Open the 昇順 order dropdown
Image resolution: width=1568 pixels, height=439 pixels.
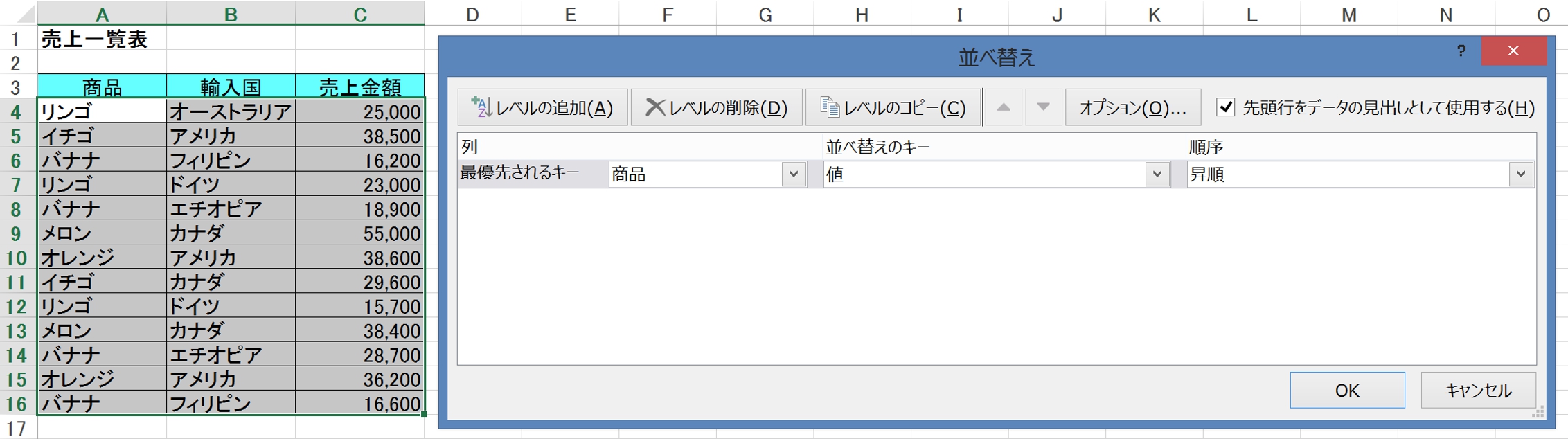click(1520, 174)
